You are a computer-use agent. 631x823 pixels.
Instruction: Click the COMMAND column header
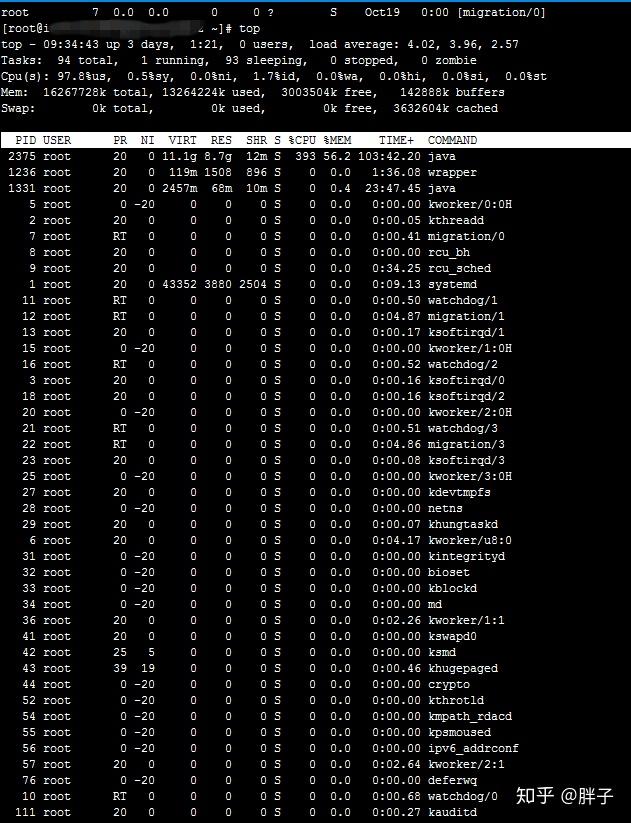click(x=452, y=140)
